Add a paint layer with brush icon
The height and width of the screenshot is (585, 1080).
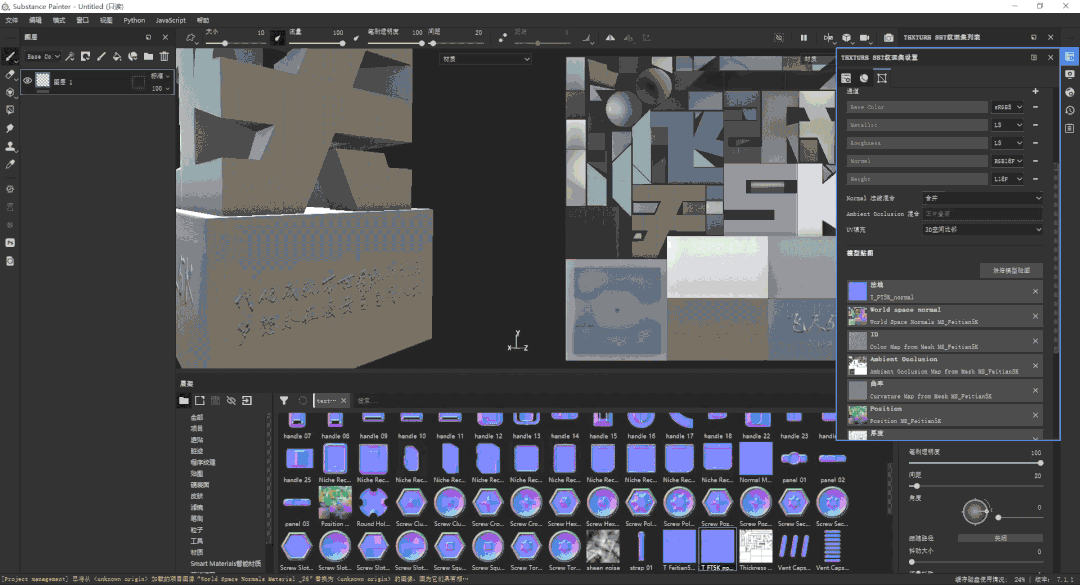click(x=101, y=57)
